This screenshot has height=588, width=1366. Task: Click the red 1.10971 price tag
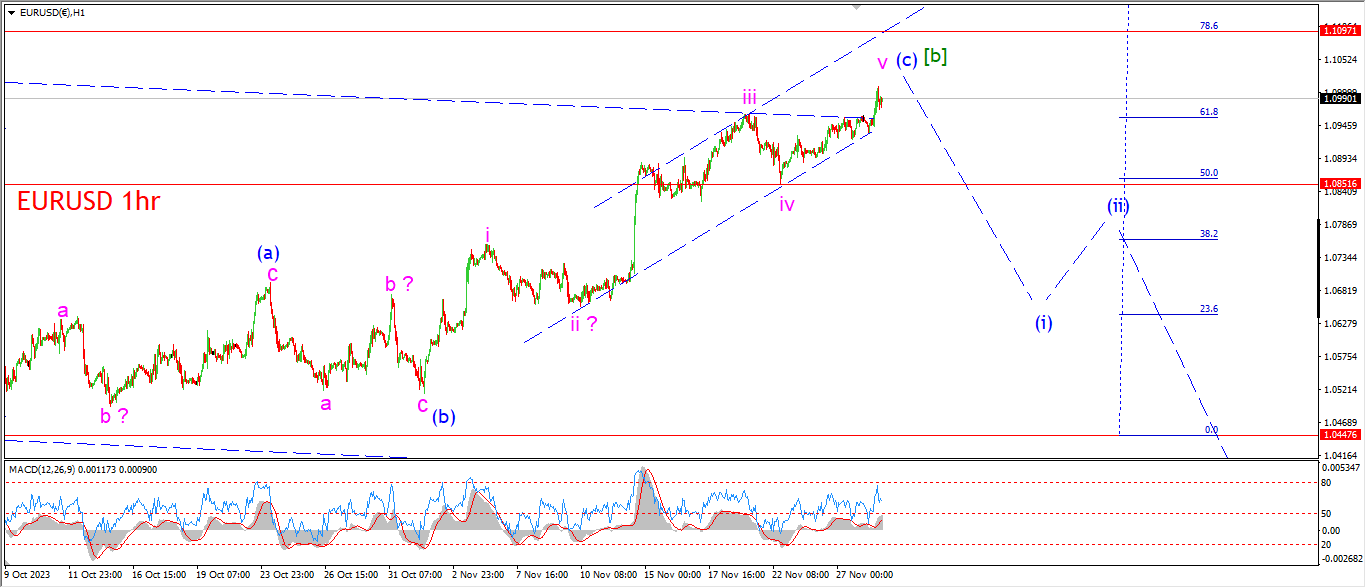pyautogui.click(x=1340, y=32)
